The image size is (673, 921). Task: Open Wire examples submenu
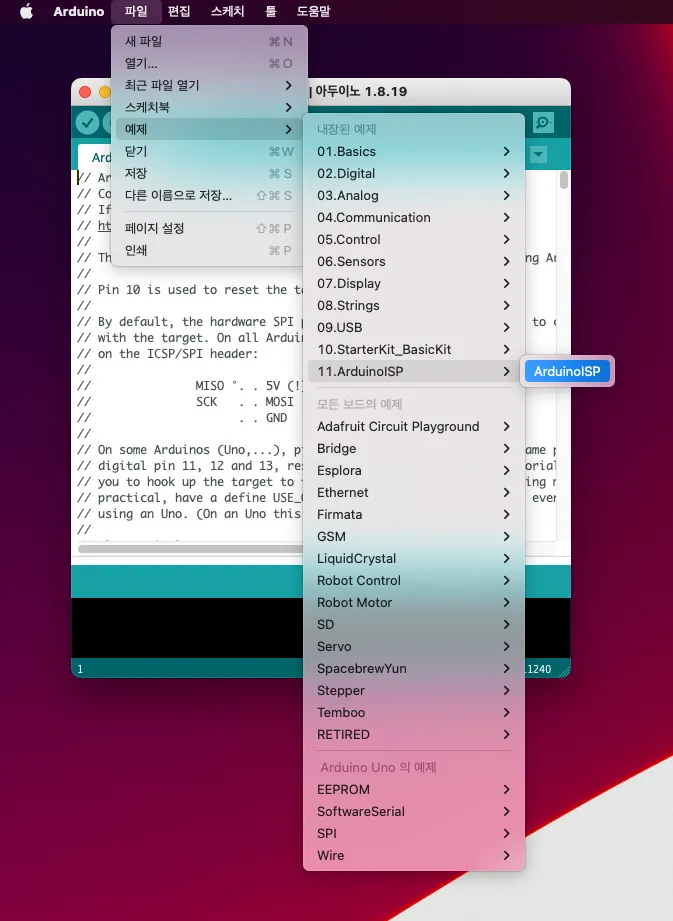point(413,856)
